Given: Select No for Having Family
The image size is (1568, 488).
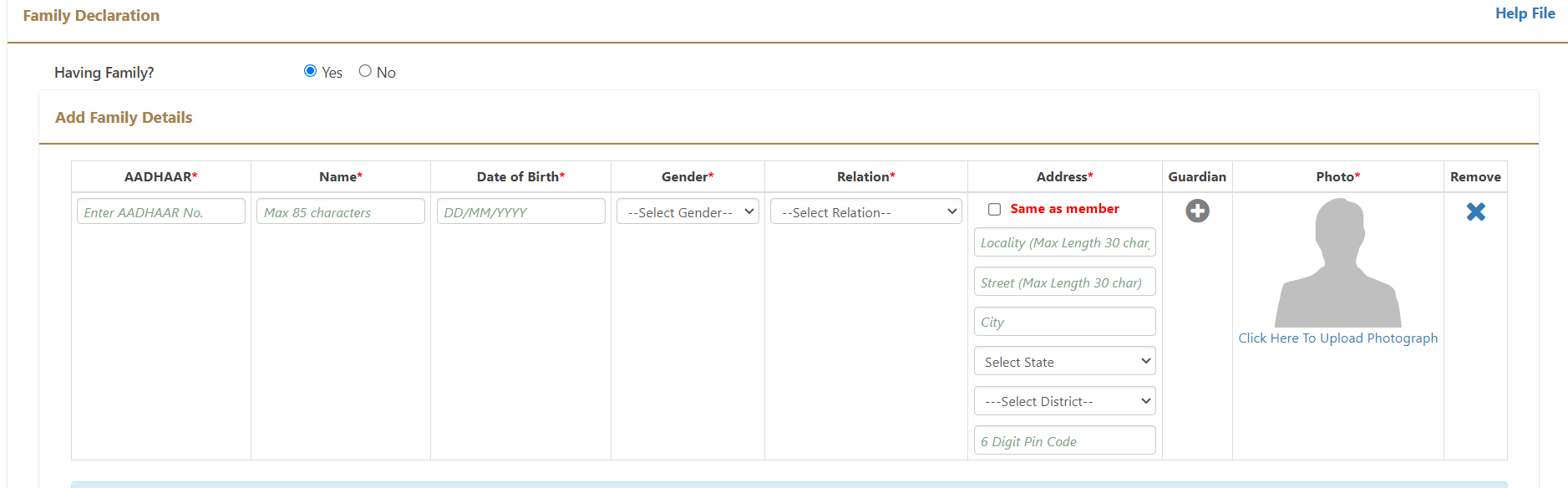Looking at the screenshot, I should (365, 71).
